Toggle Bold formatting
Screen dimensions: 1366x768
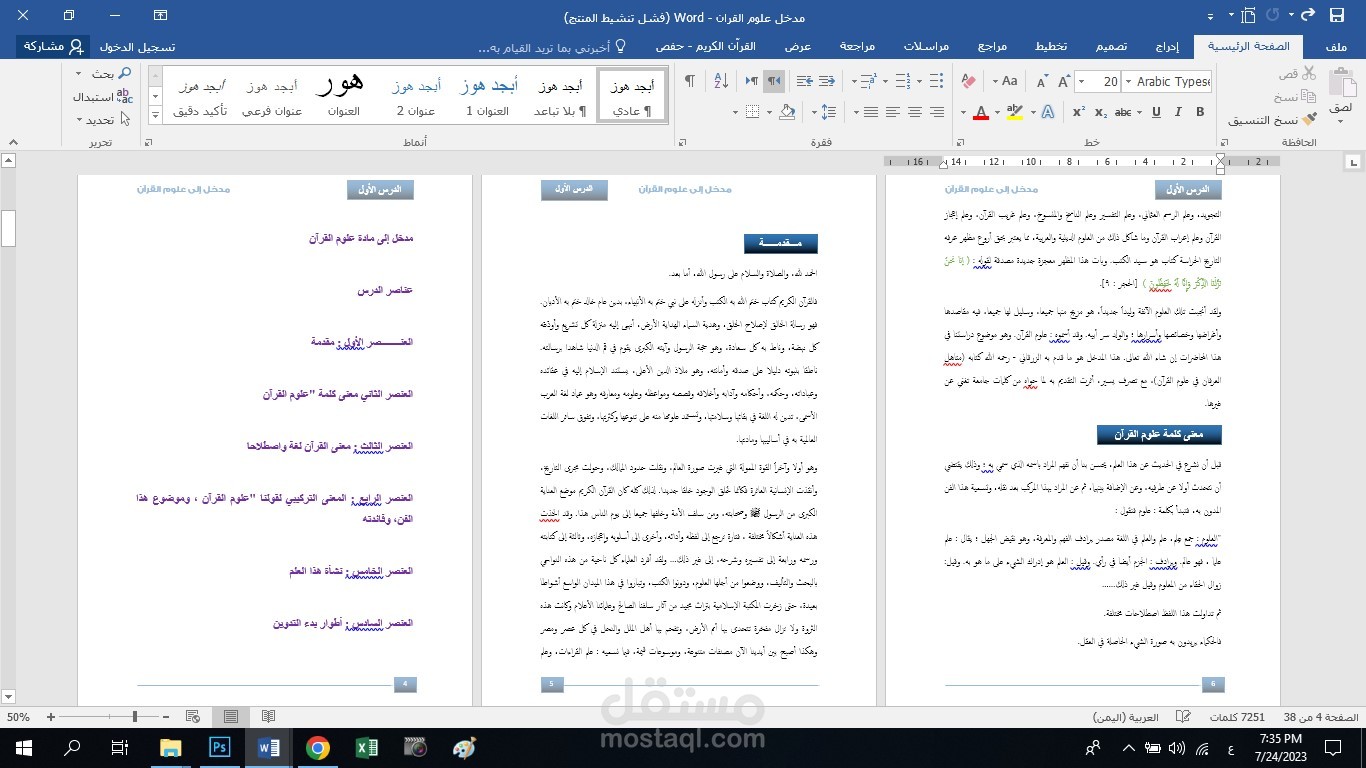coord(1200,111)
